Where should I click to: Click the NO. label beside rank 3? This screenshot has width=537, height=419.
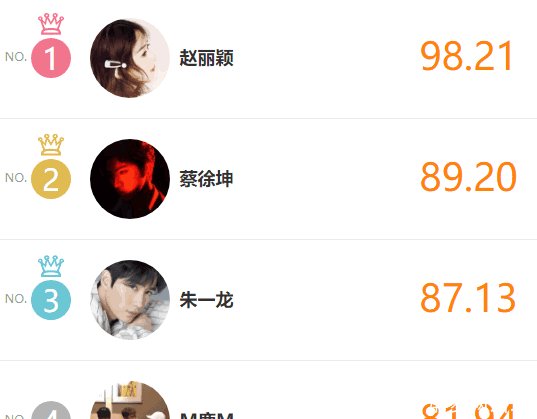click(16, 299)
